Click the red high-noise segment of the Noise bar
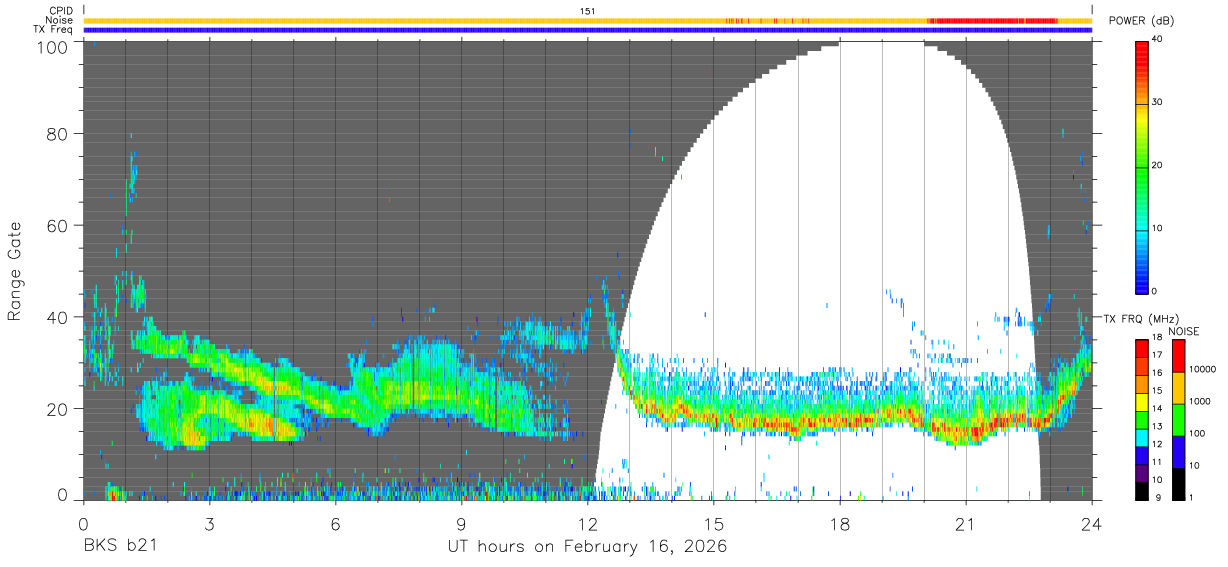Image resolution: width=1228 pixels, height=567 pixels. tap(992, 20)
